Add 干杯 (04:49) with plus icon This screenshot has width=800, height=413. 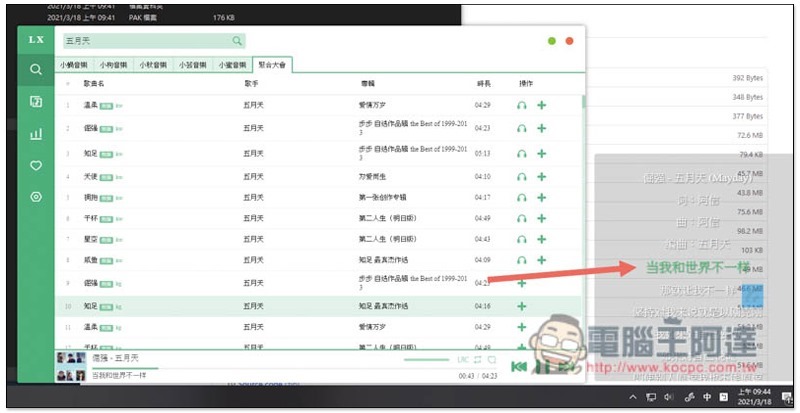(x=542, y=218)
